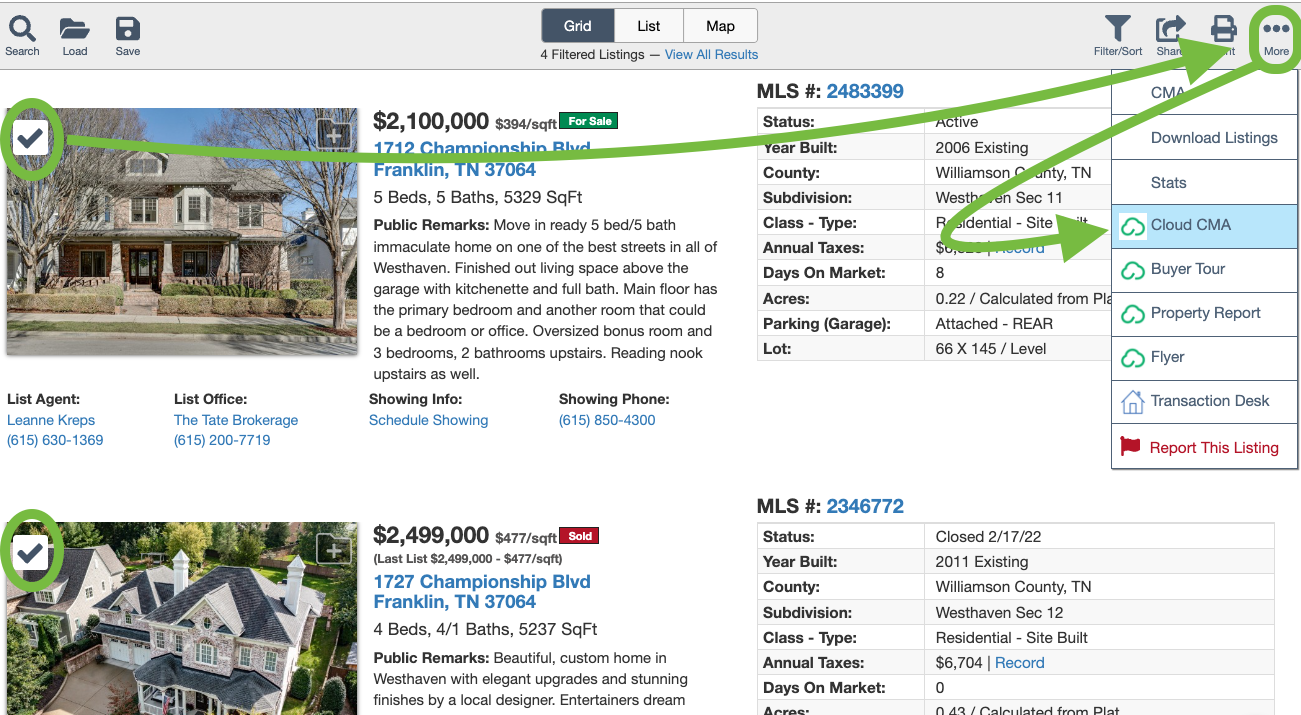Open MLS number 2483399 link
Image resolution: width=1301 pixels, height=715 pixels.
(864, 91)
